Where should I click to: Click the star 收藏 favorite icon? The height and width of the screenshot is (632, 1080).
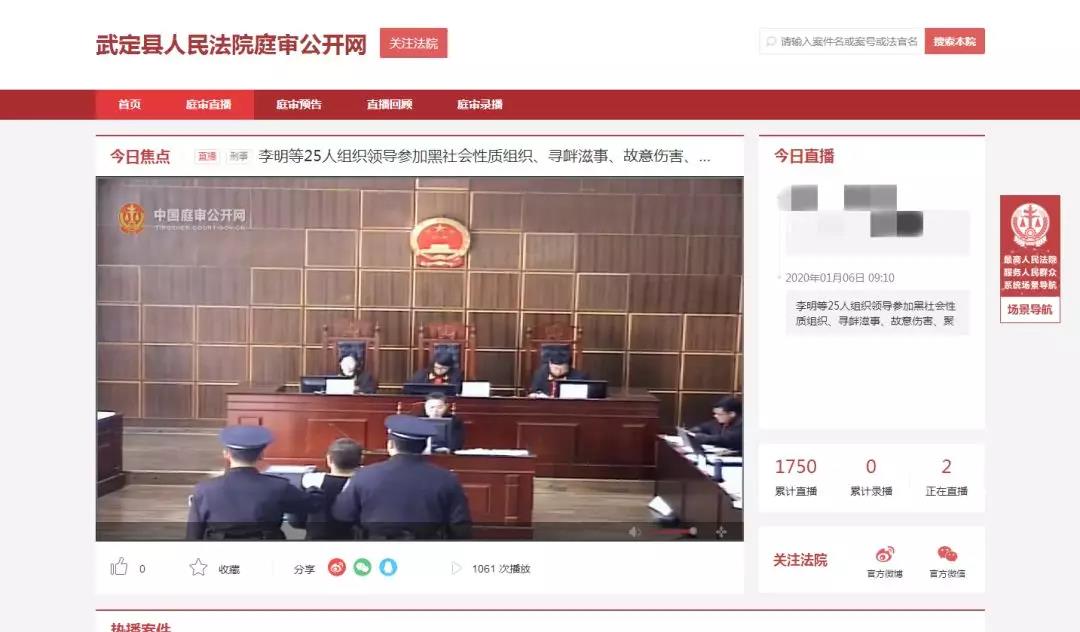[199, 567]
